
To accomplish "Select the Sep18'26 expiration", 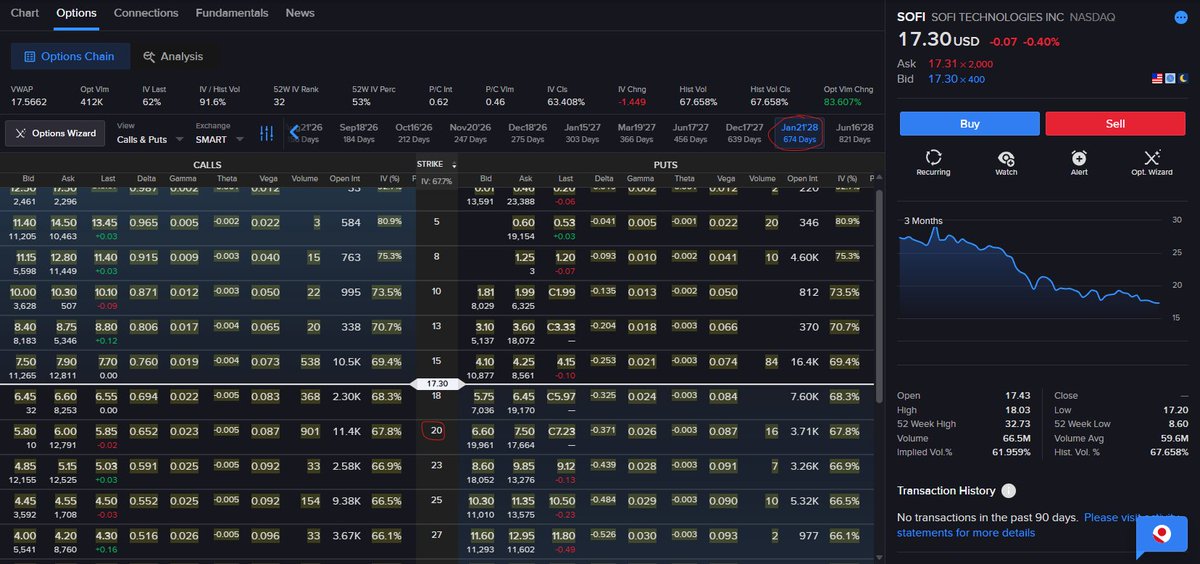I will point(359,133).
